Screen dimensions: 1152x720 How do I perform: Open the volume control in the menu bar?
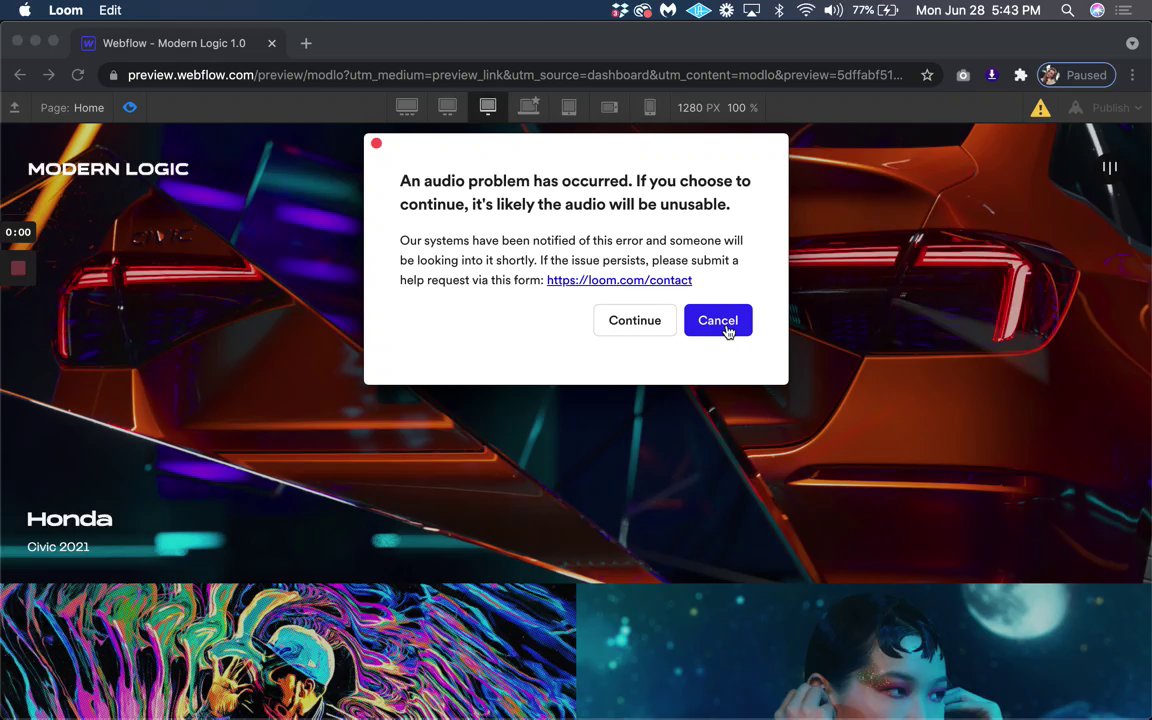[x=833, y=10]
